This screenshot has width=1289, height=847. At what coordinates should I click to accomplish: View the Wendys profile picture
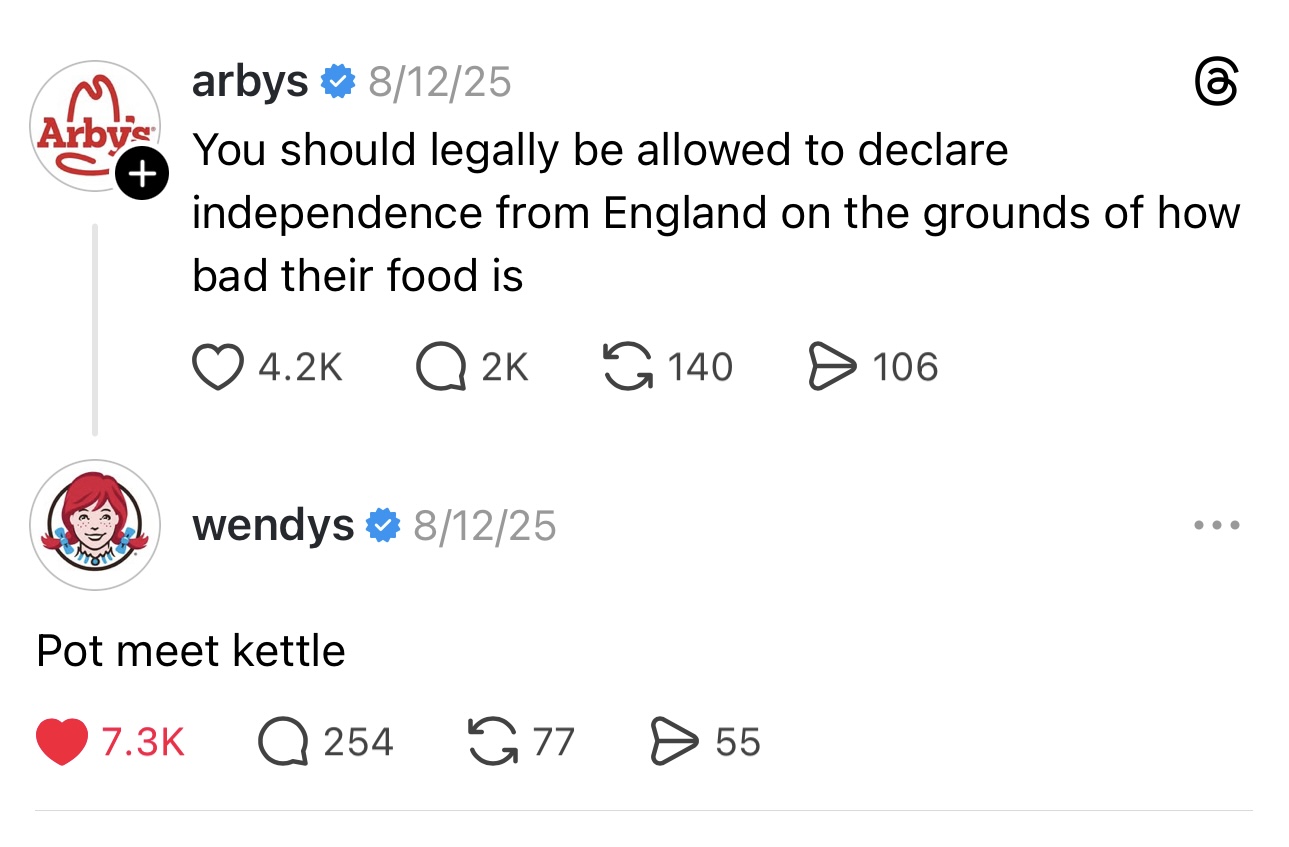pyautogui.click(x=94, y=525)
